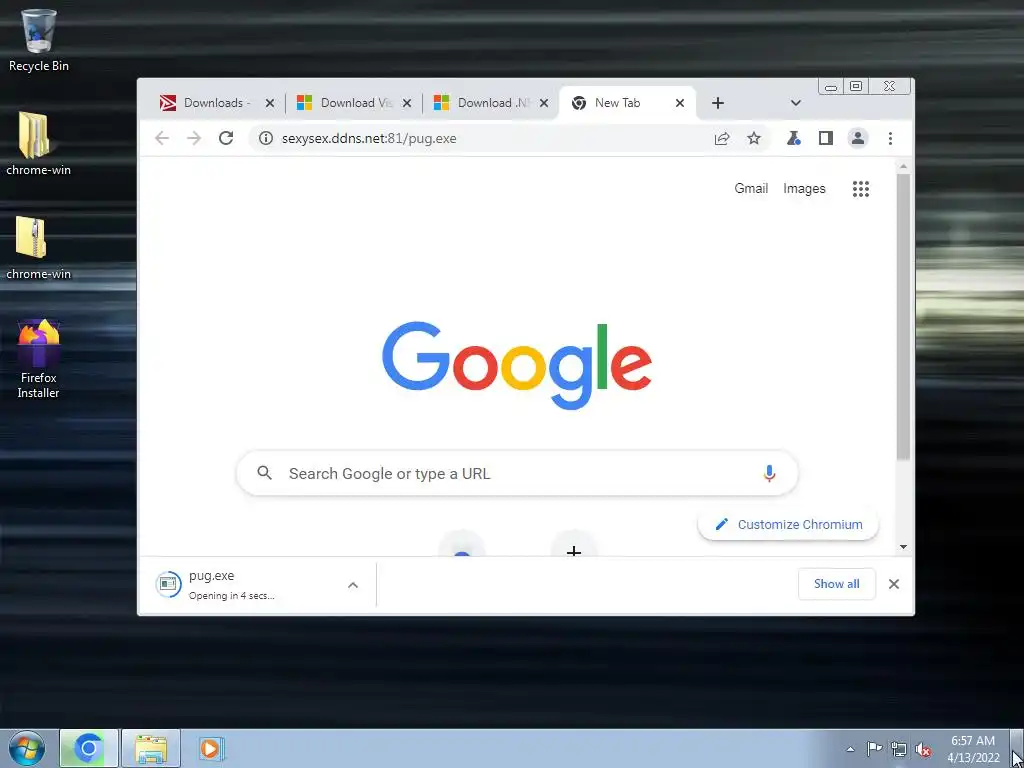The height and width of the screenshot is (768, 1024).
Task: Click the muted volume tray icon
Action: [923, 749]
